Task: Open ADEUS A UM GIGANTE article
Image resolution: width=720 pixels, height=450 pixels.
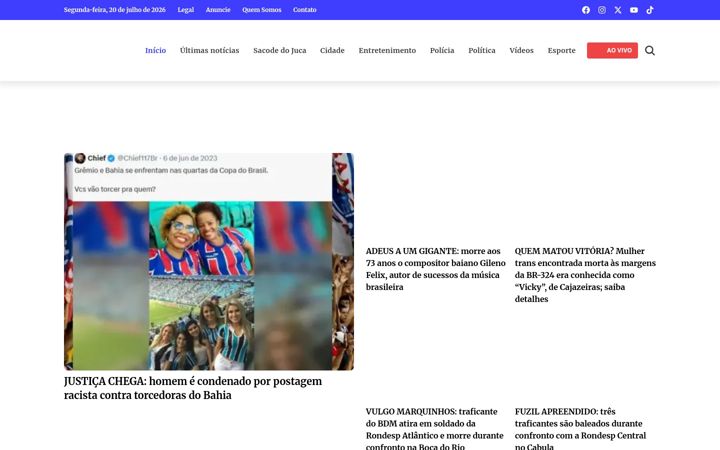Action: pyautogui.click(x=436, y=269)
